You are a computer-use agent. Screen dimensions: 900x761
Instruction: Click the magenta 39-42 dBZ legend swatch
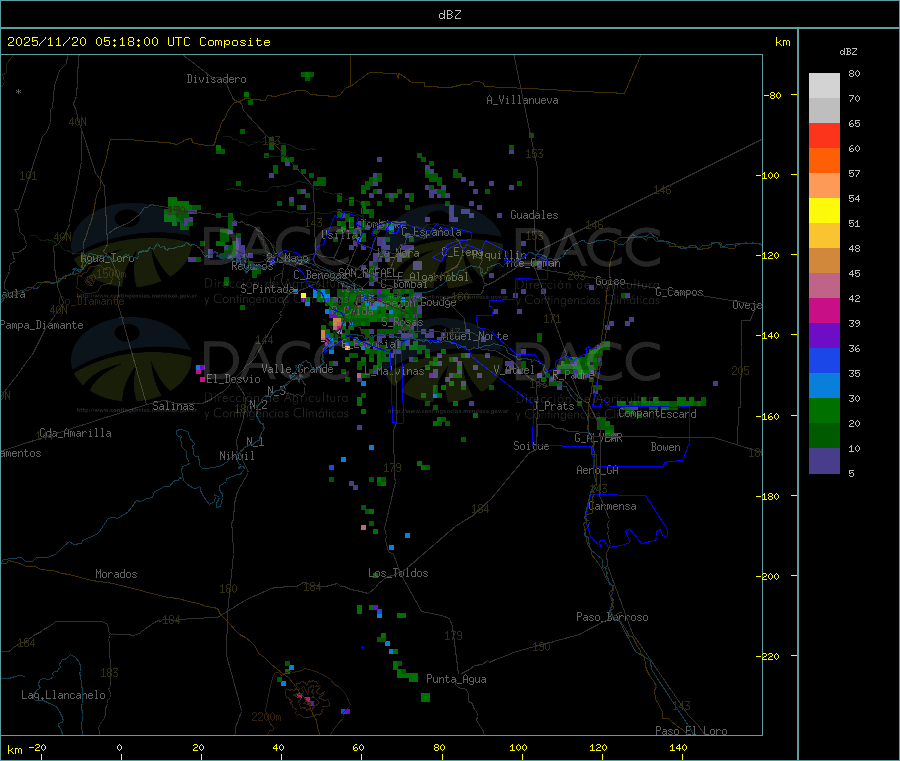[824, 310]
